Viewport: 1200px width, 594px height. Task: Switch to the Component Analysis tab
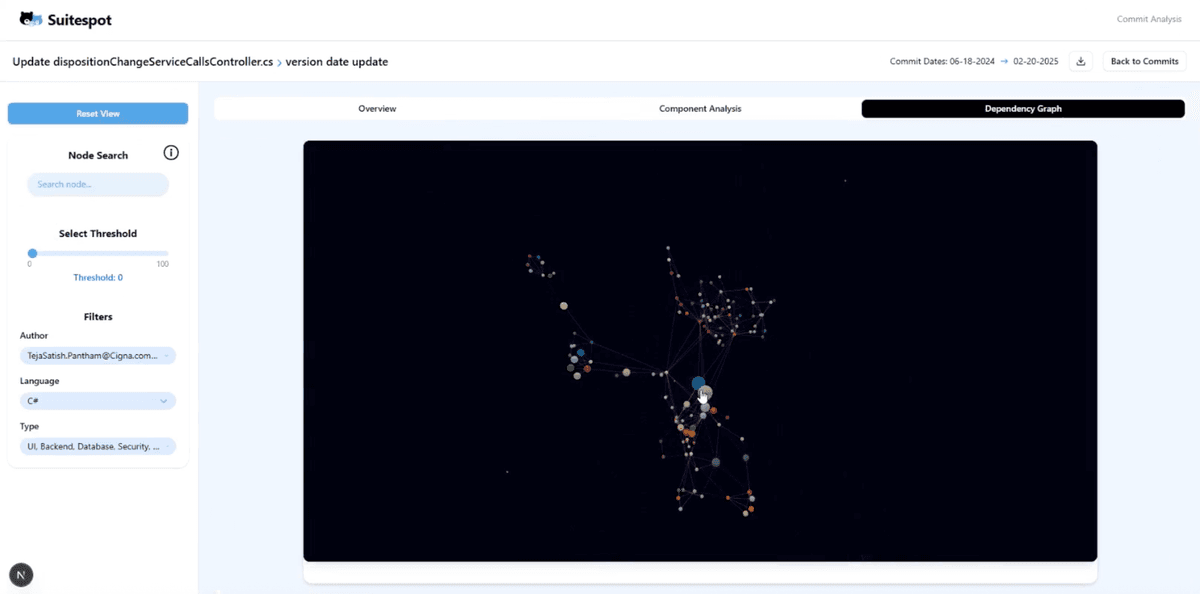point(700,109)
